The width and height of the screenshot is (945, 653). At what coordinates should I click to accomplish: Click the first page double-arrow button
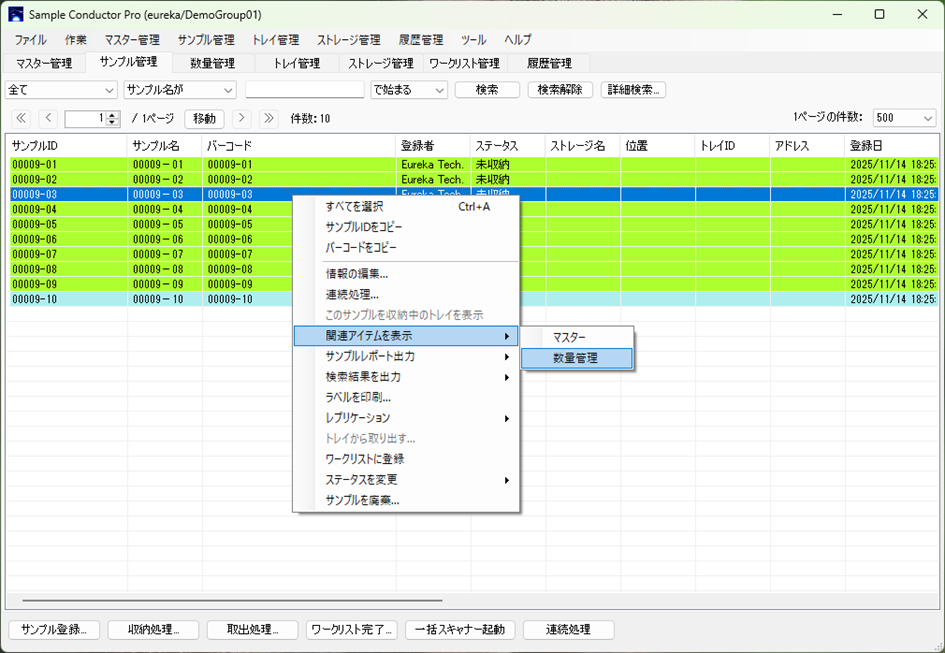[21, 118]
